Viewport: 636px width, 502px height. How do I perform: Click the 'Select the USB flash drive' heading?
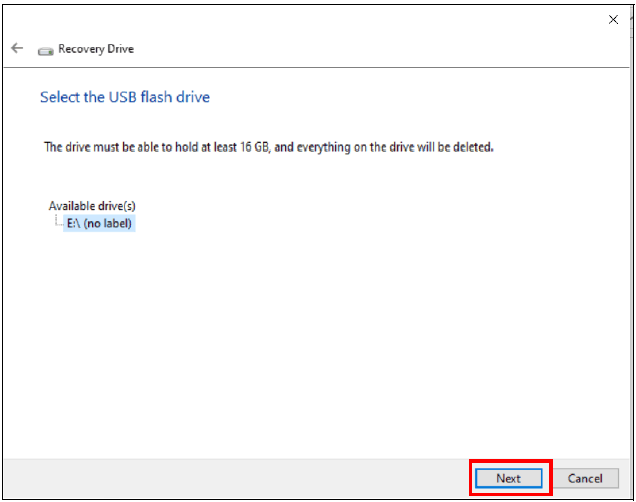(x=124, y=97)
